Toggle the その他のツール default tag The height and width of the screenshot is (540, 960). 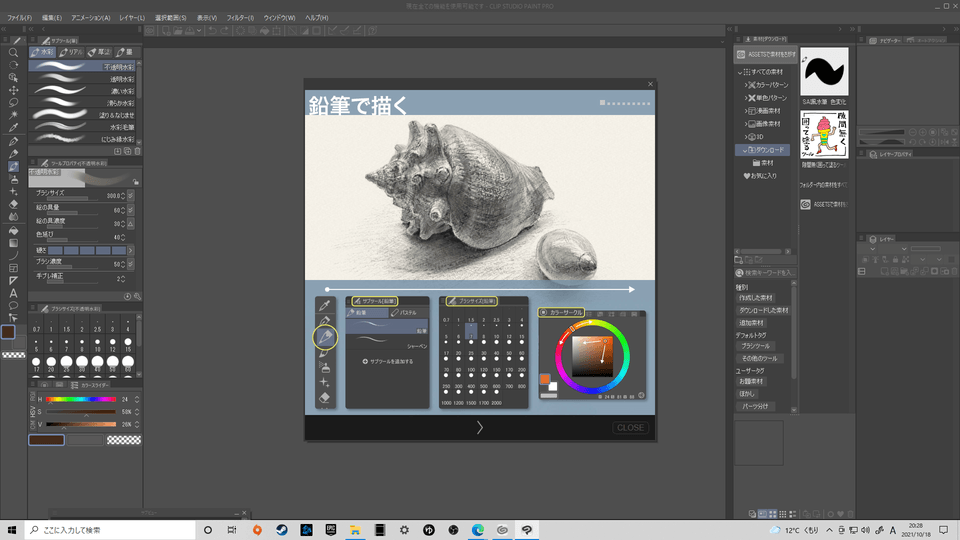759,358
